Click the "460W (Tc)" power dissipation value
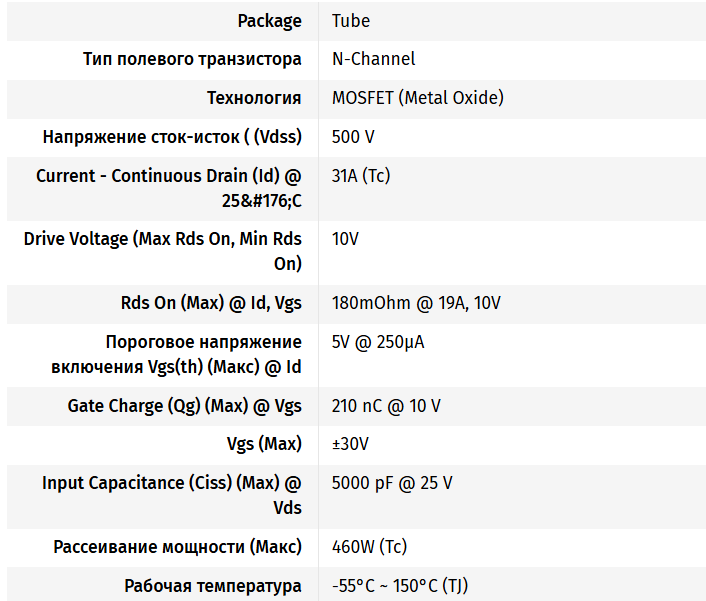The width and height of the screenshot is (706, 601). tap(369, 547)
